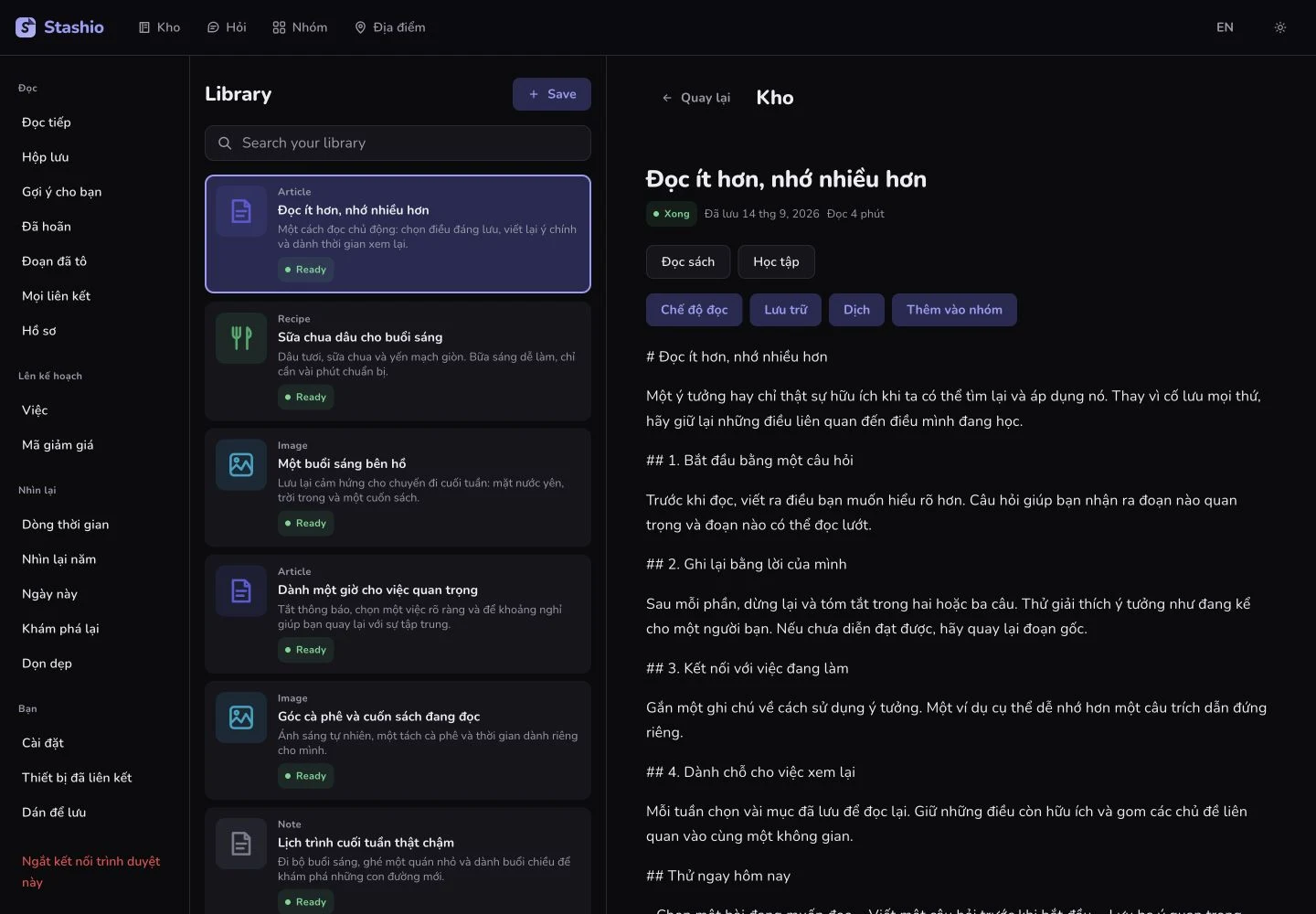Click the recipe fork icon for Sữa chua dâu

241,338
